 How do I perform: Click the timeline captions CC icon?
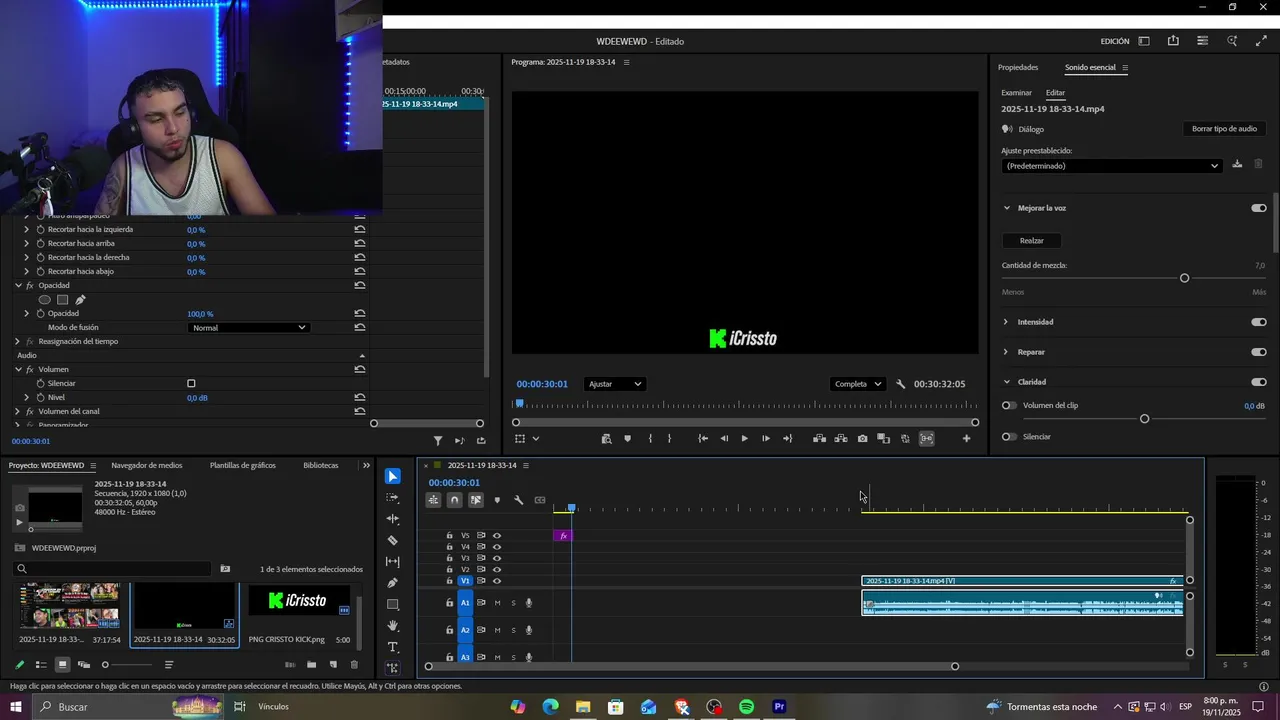540,500
